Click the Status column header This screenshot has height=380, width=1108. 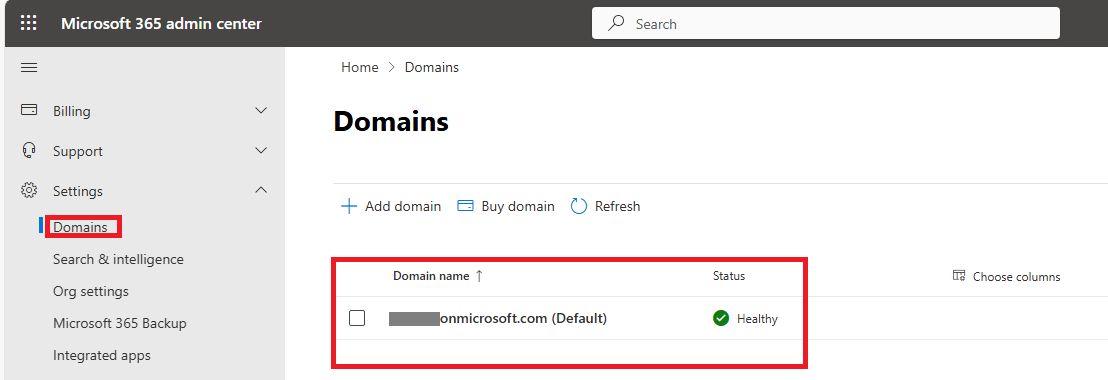[x=729, y=276]
